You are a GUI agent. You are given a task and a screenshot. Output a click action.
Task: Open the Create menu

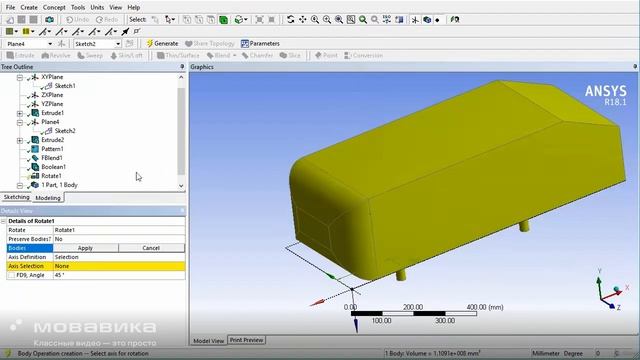point(29,7)
